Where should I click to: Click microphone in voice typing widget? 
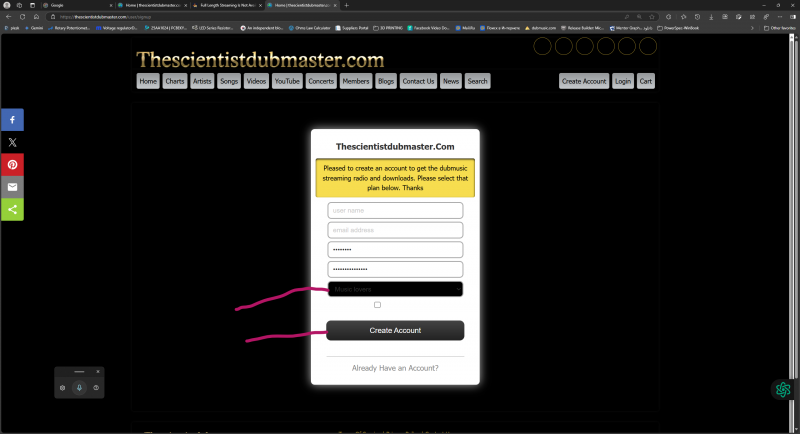[79, 387]
